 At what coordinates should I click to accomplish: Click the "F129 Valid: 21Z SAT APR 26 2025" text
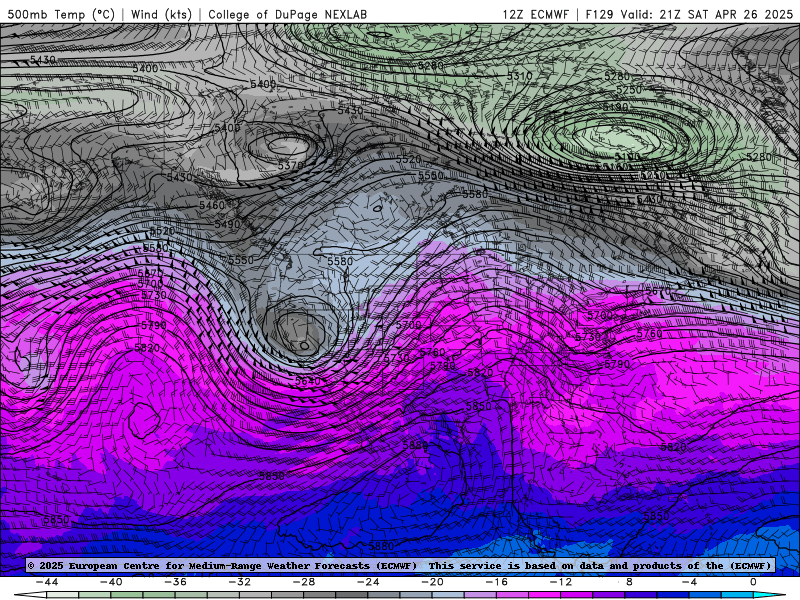click(689, 14)
